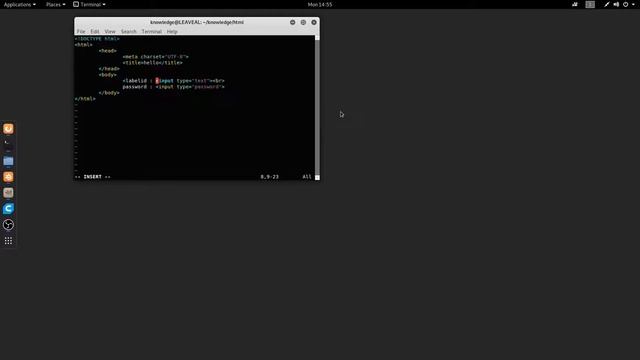Click the closing body tag
This screenshot has height=360, width=640.
[x=109, y=93]
